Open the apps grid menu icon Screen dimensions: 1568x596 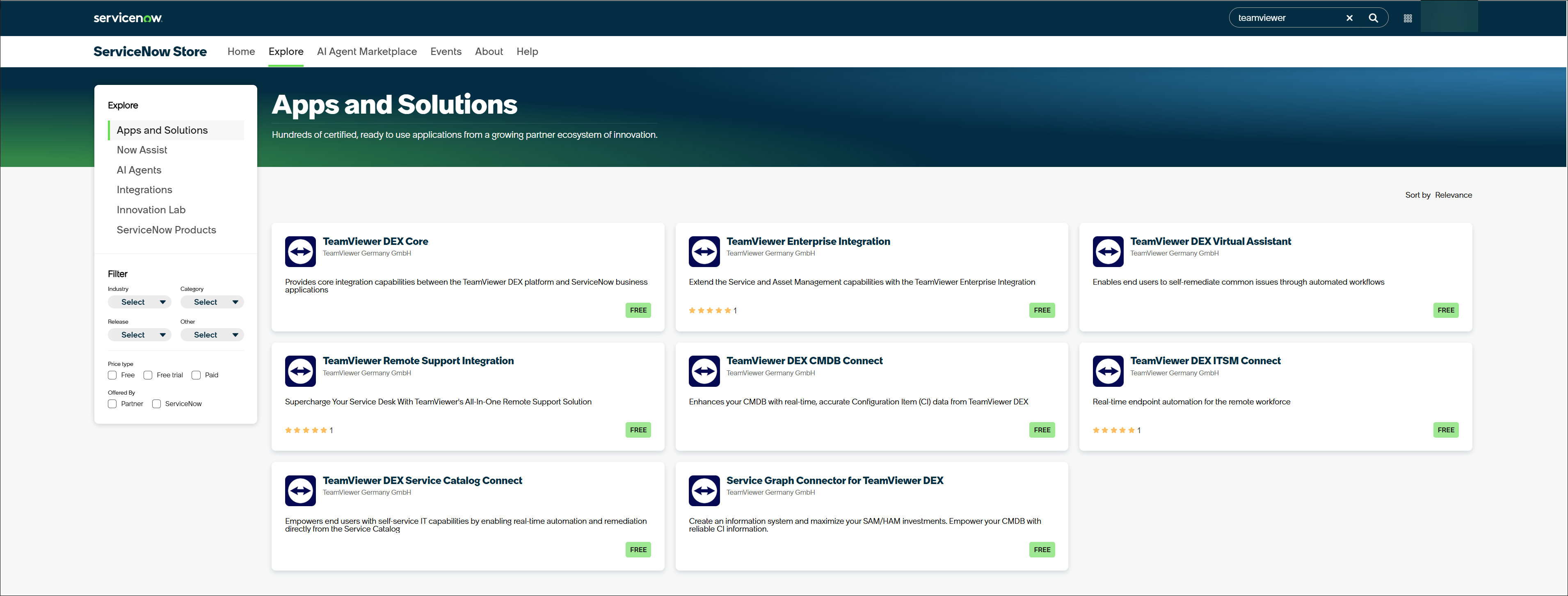[x=1408, y=18]
